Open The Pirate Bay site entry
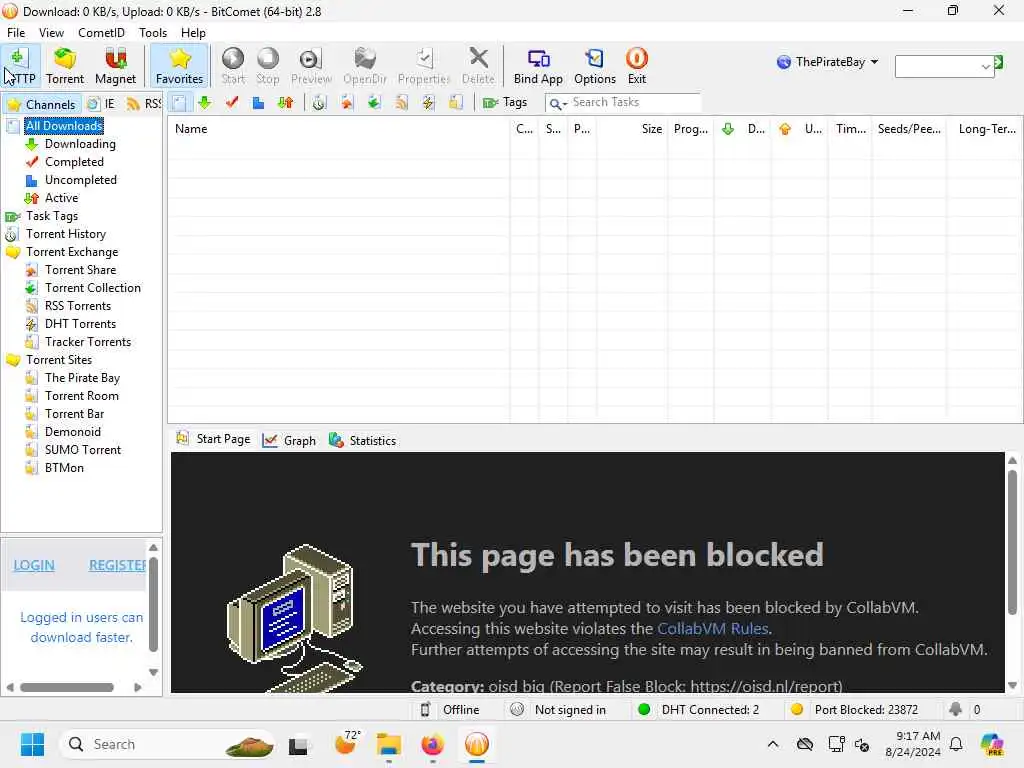The image size is (1024, 768). pos(82,378)
